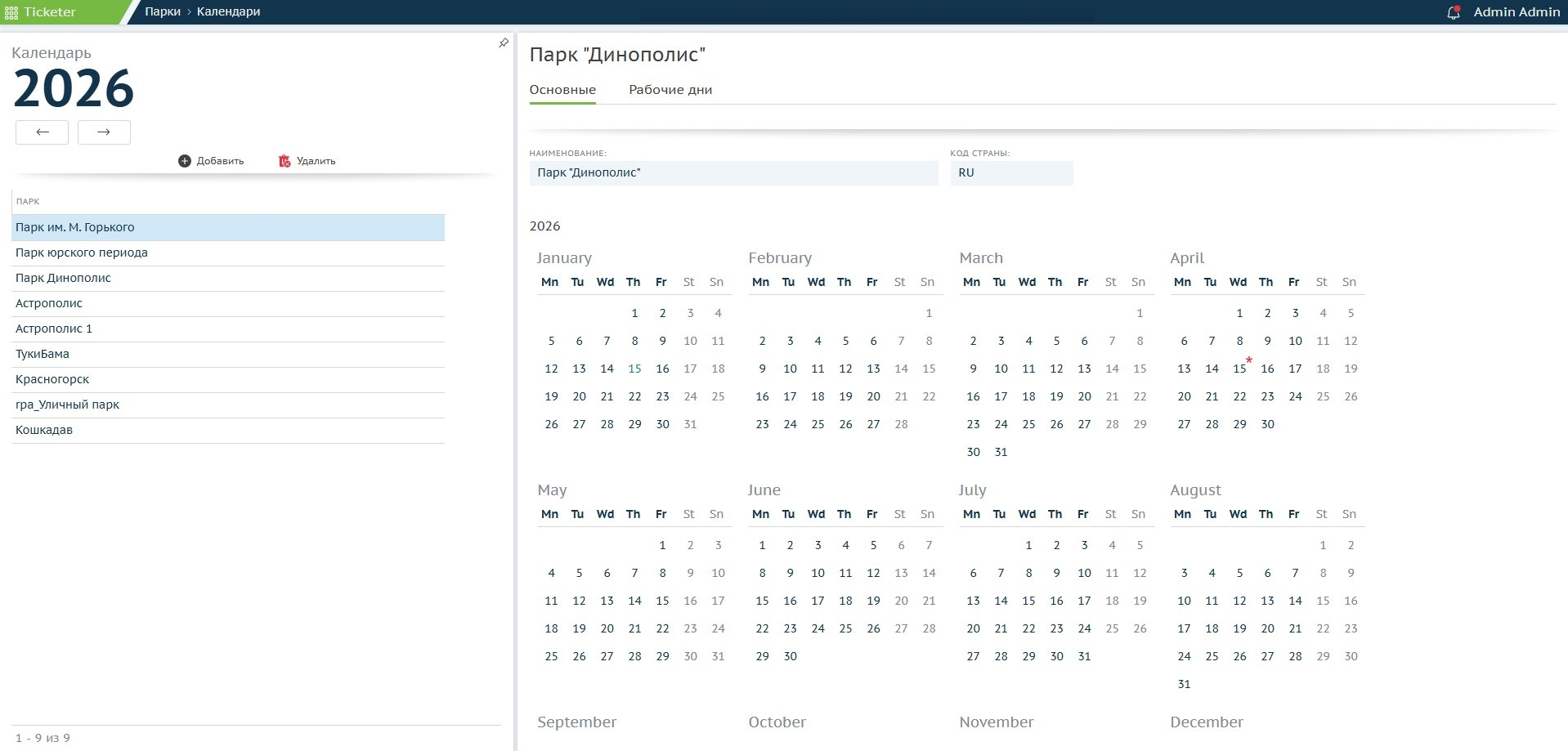Select Парк юрского периода row
1568x751 pixels.
point(228,253)
